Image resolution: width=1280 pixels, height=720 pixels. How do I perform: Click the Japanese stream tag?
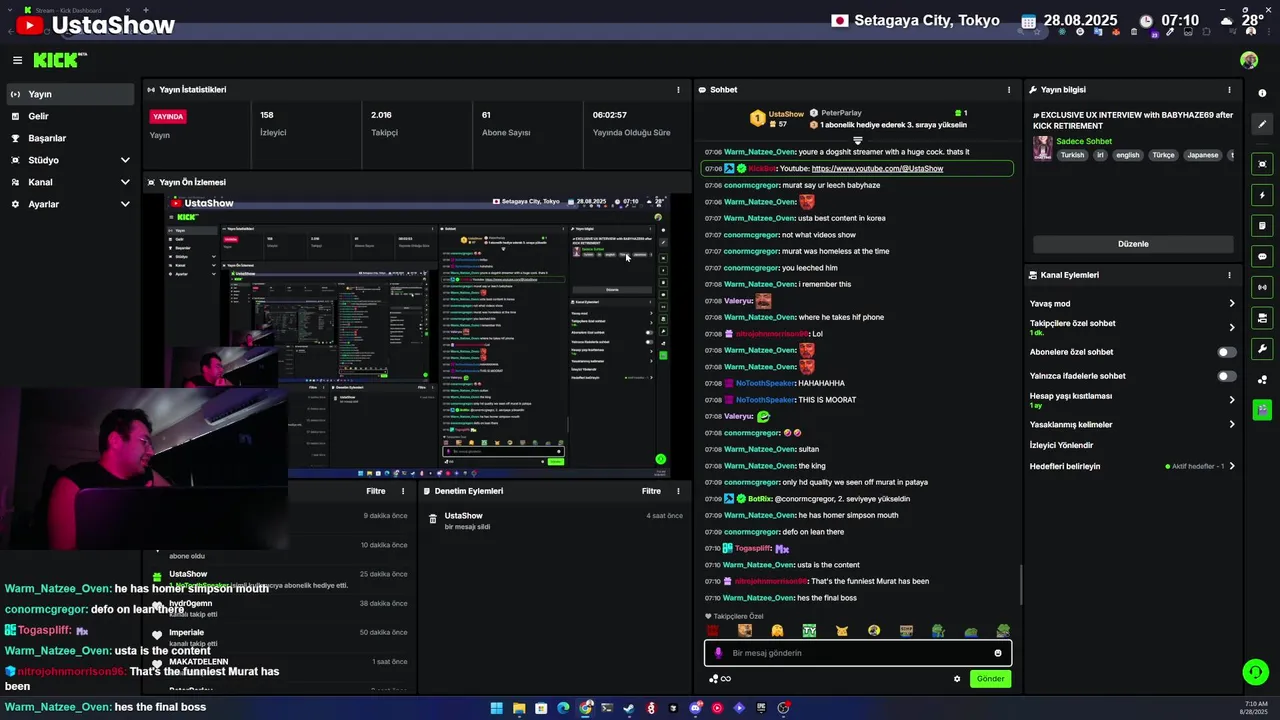click(1202, 156)
